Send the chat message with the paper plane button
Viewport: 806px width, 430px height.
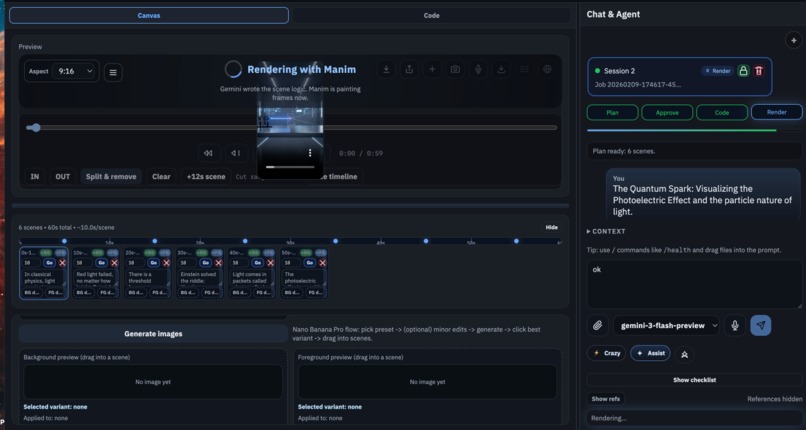tap(761, 325)
